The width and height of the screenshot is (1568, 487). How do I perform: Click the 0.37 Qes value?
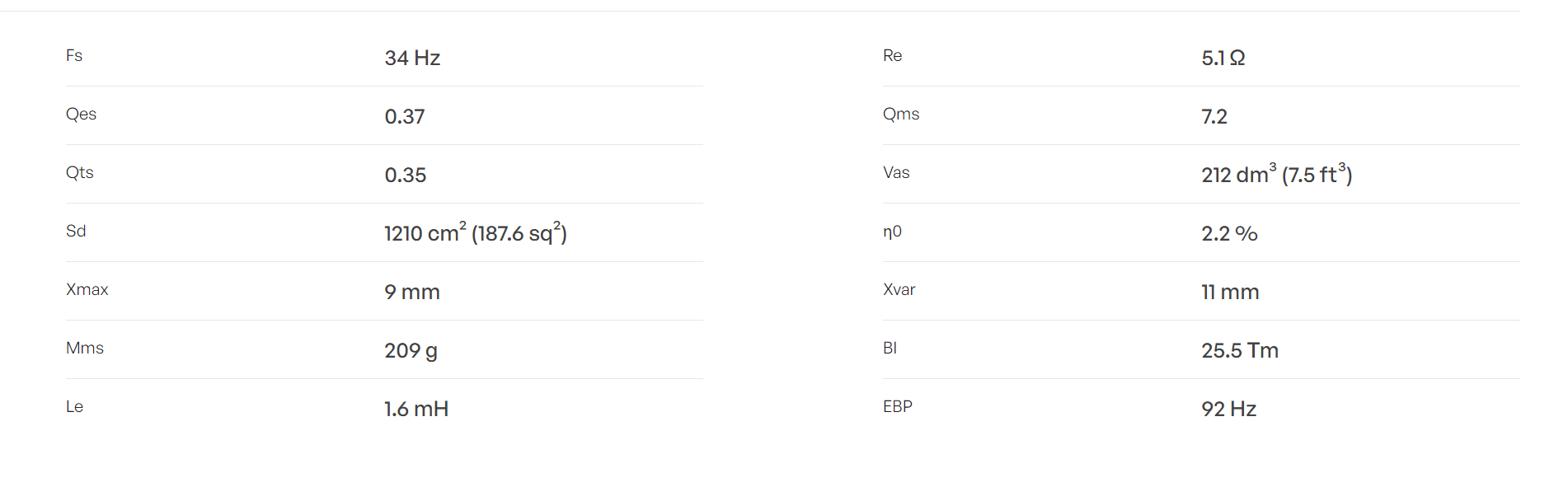click(405, 116)
